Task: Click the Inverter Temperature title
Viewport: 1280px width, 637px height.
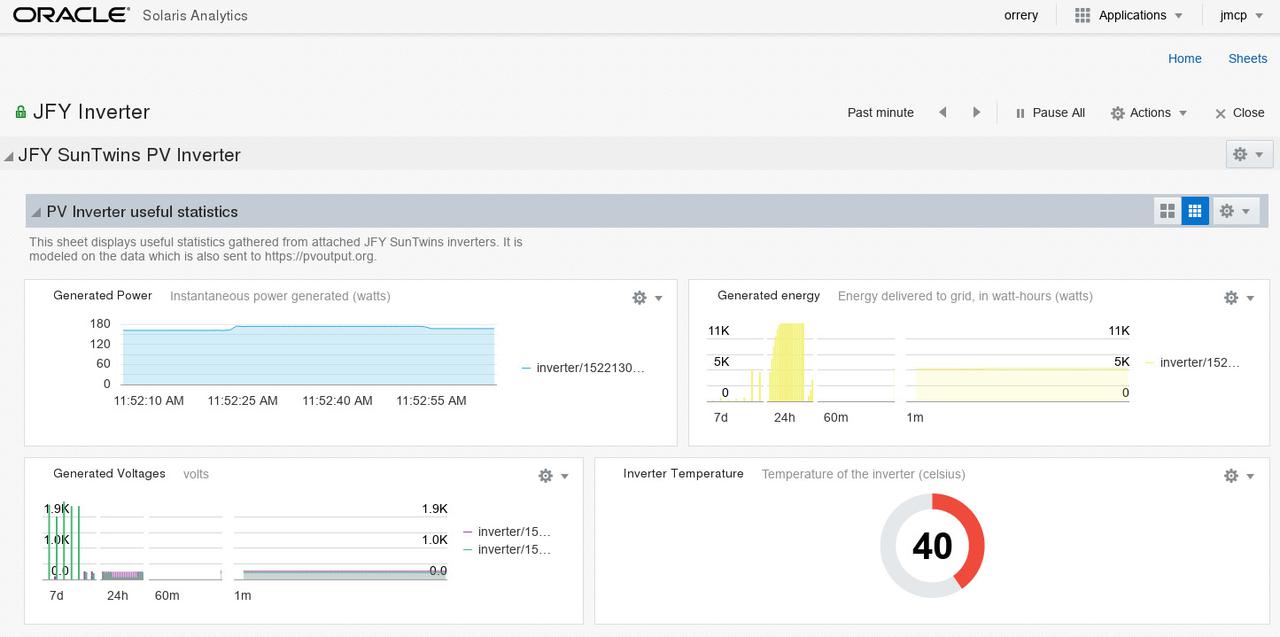Action: 684,474
